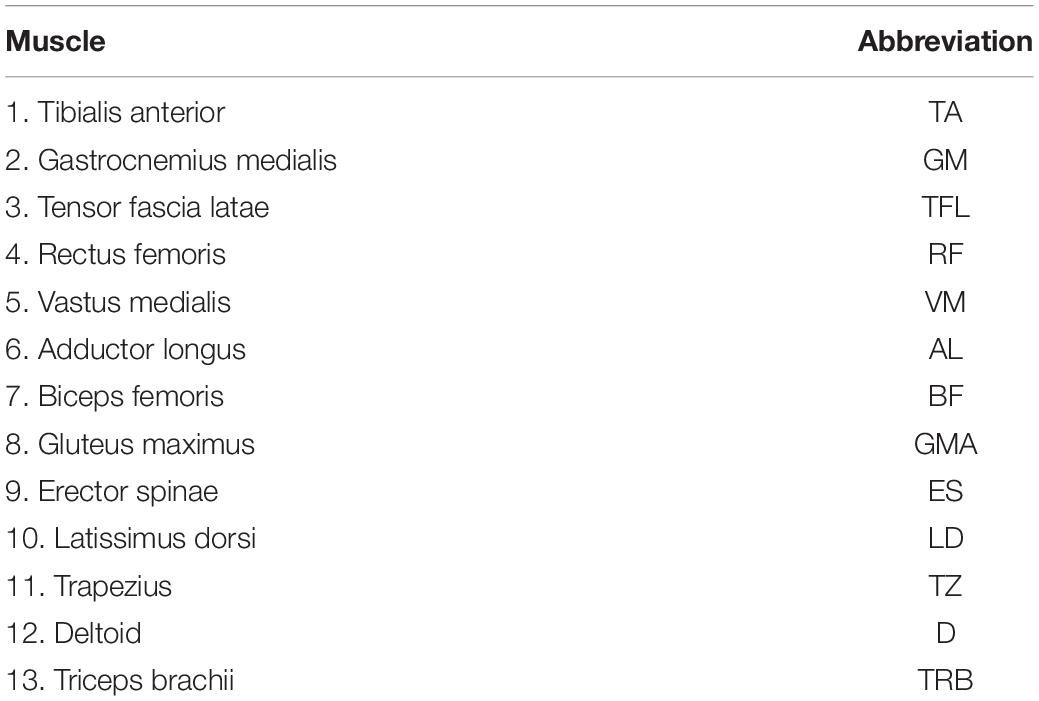The width and height of the screenshot is (1039, 701).
Task: Click the Muscle column header
Action: [56, 42]
